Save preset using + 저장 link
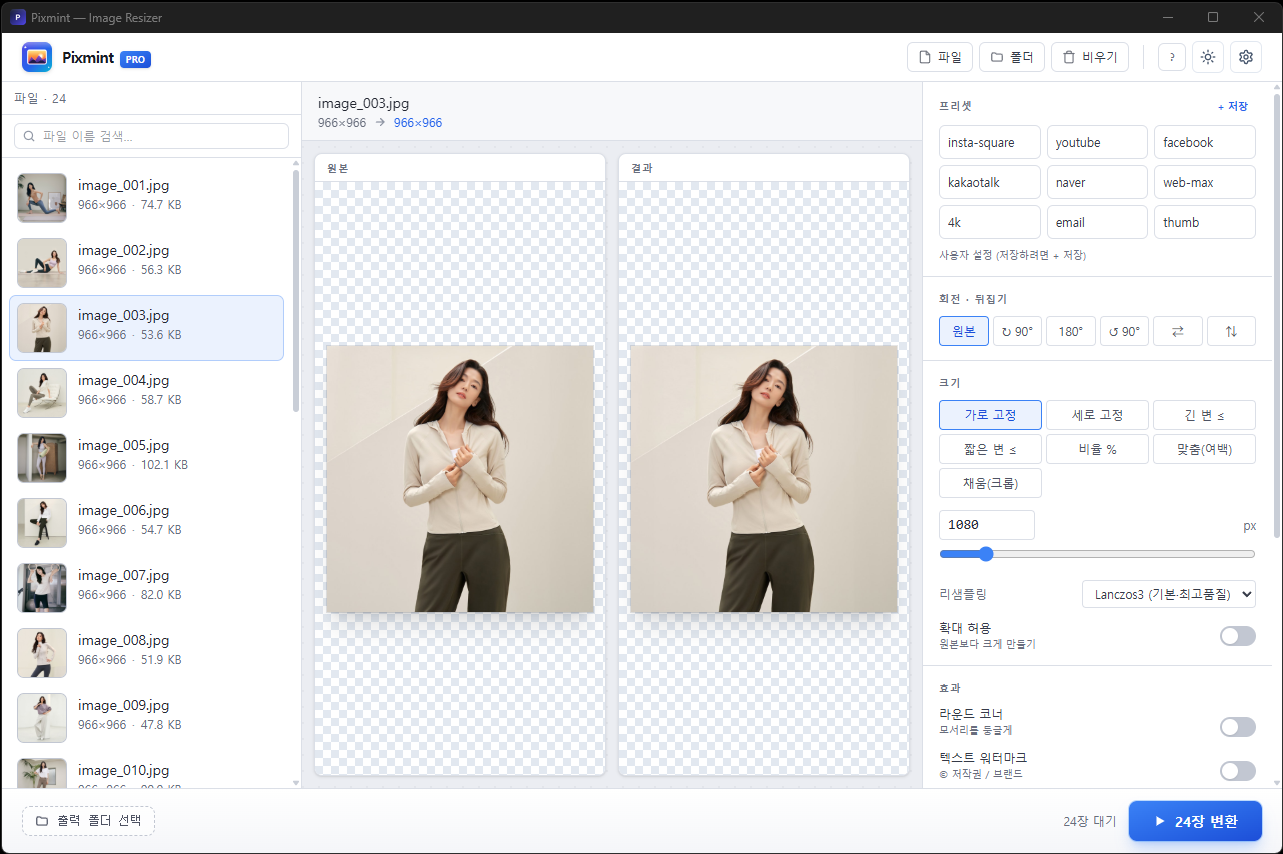 coord(1232,106)
